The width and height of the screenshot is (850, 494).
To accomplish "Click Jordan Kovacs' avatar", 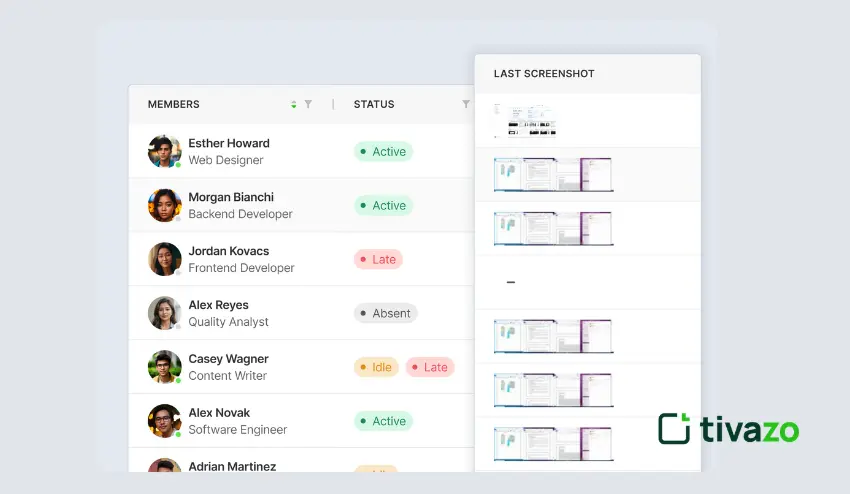I will click(x=164, y=259).
